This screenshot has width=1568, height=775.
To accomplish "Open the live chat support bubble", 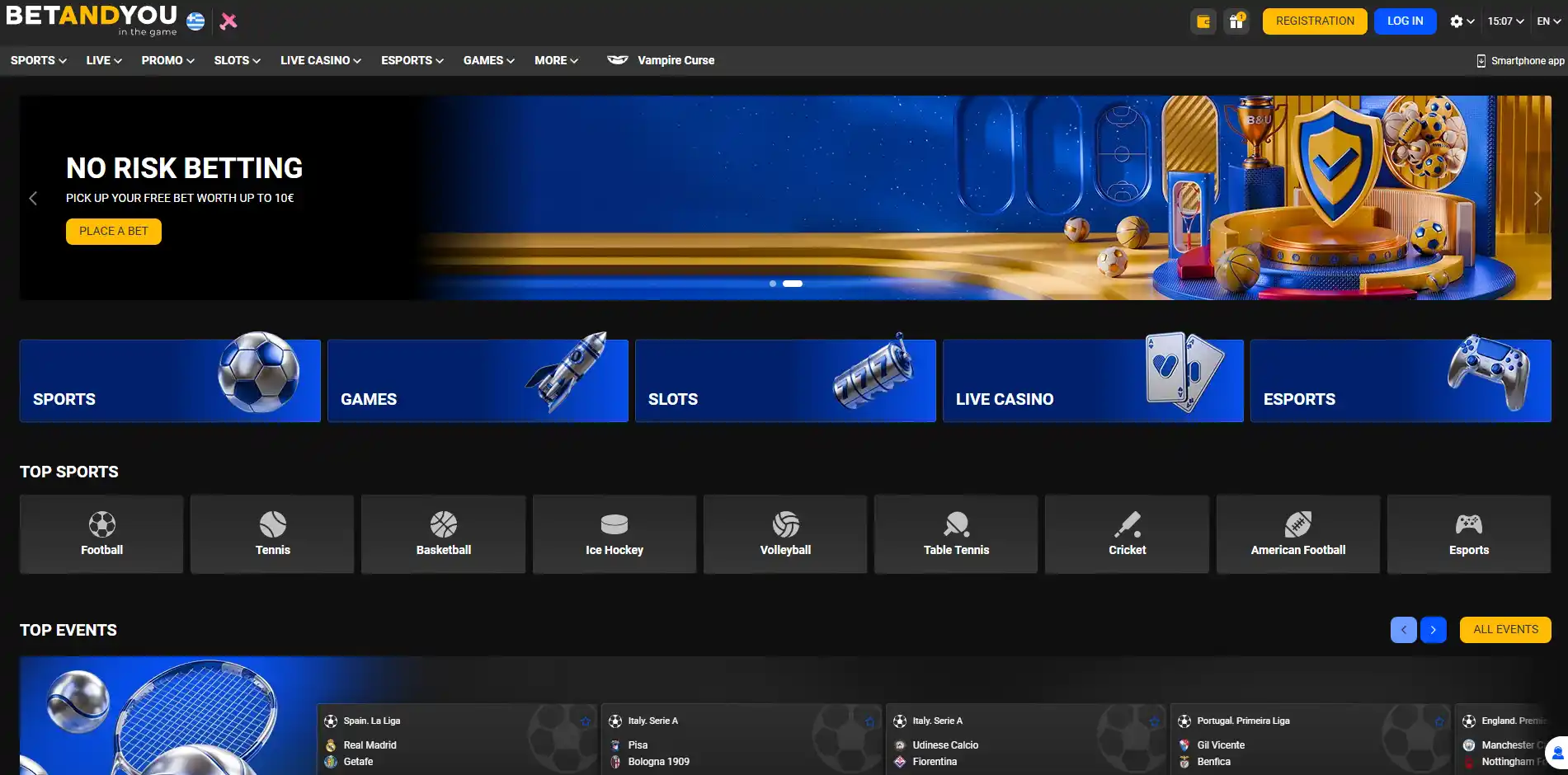I will [1556, 754].
